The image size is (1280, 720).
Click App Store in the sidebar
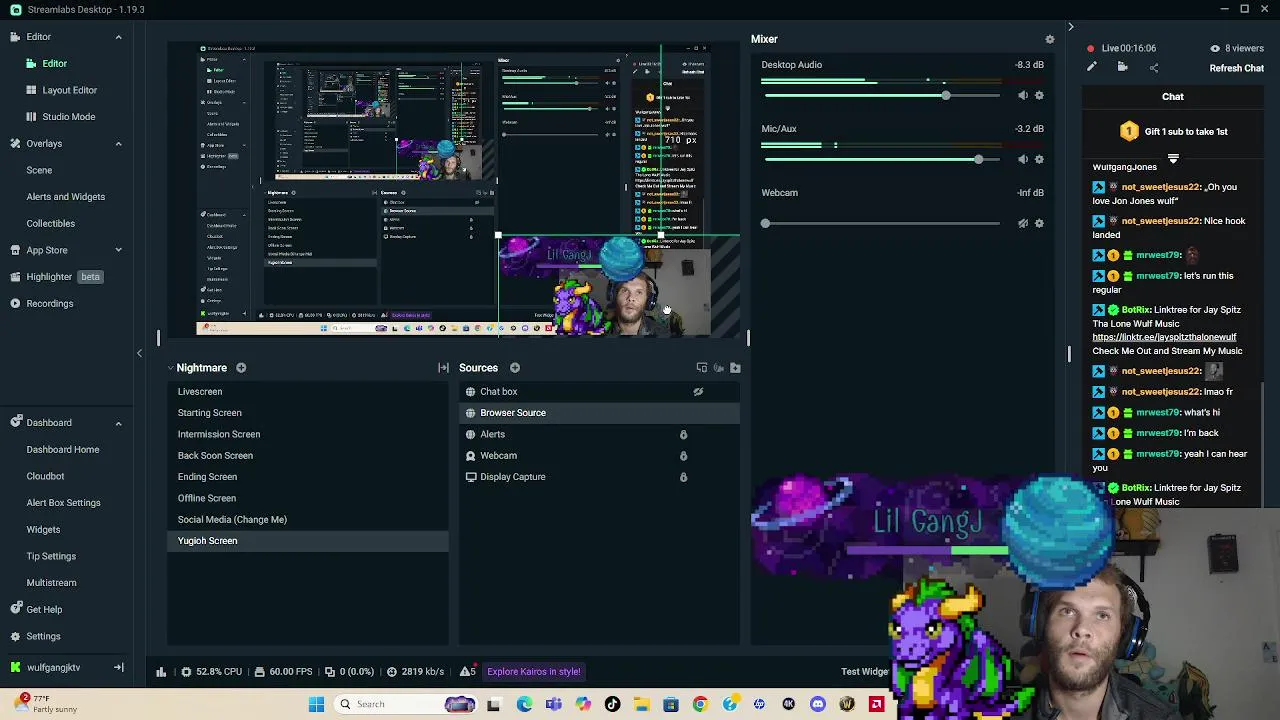point(47,250)
